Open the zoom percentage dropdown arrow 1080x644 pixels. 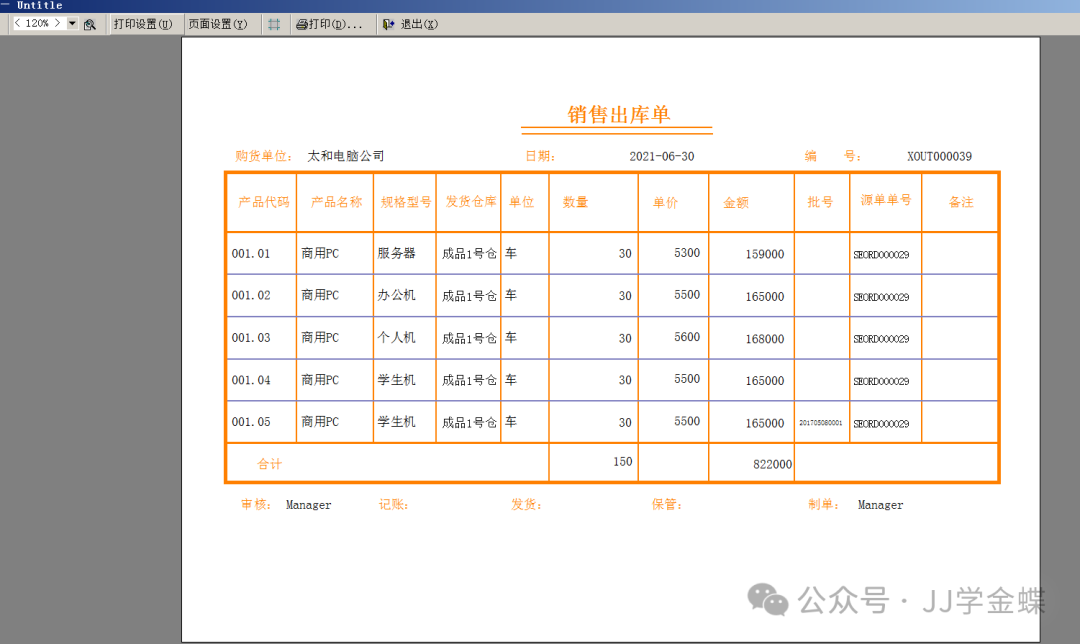pyautogui.click(x=72, y=24)
